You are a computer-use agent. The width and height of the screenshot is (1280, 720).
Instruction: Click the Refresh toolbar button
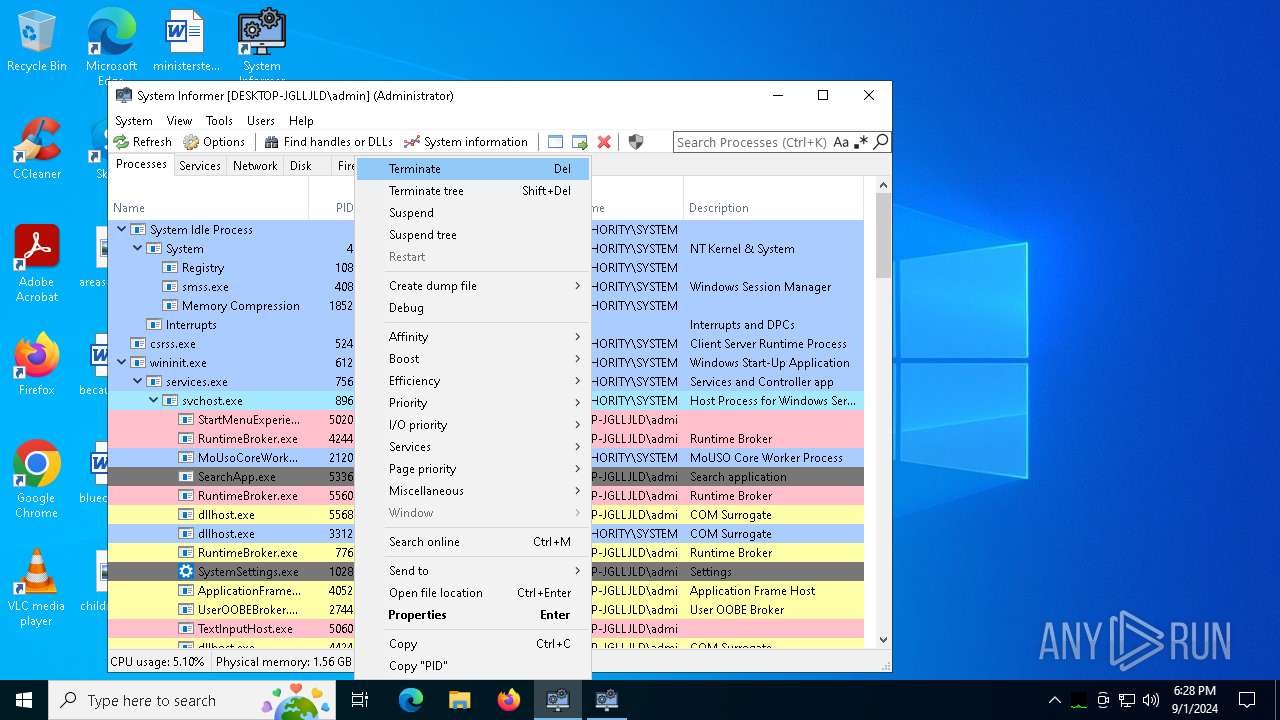click(142, 142)
